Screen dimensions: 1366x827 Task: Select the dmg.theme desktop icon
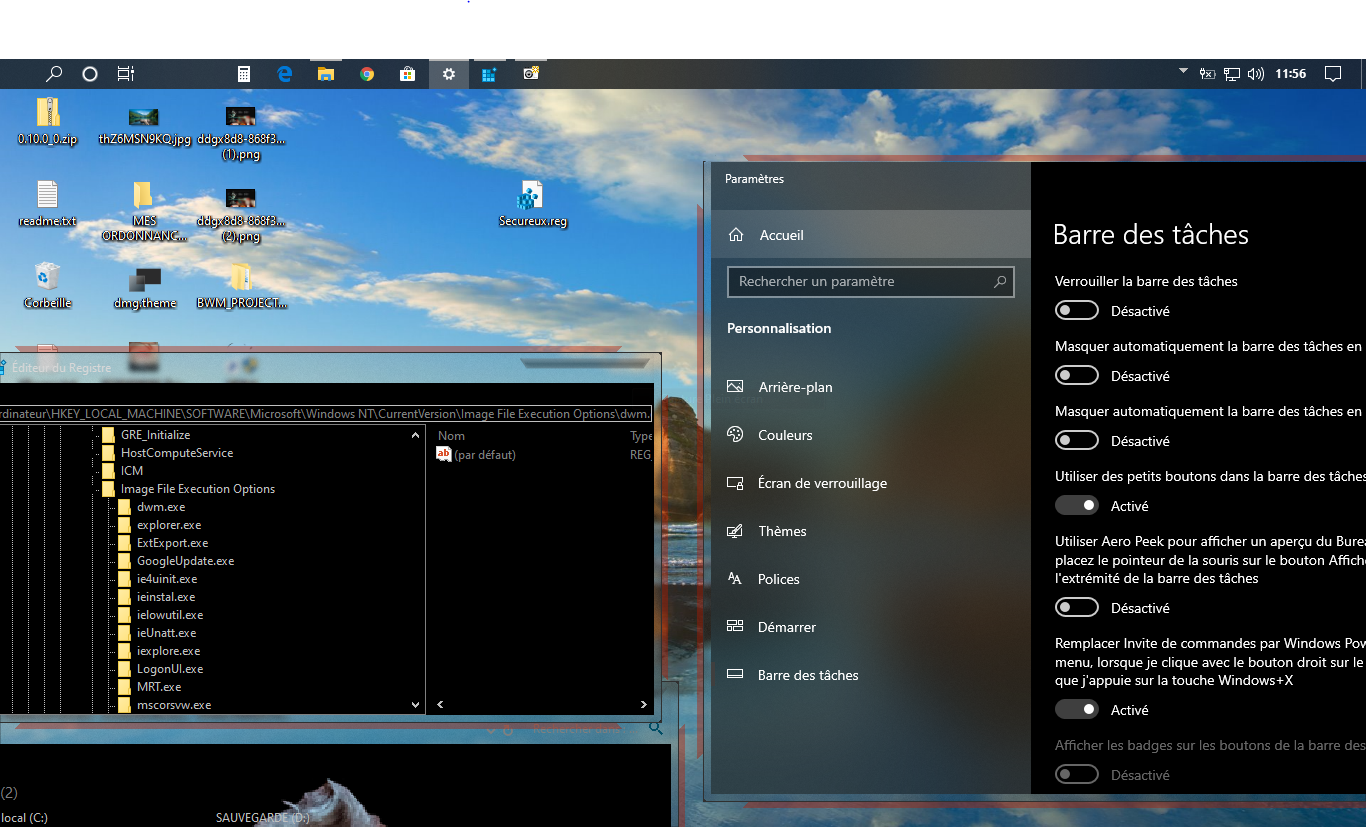point(144,286)
